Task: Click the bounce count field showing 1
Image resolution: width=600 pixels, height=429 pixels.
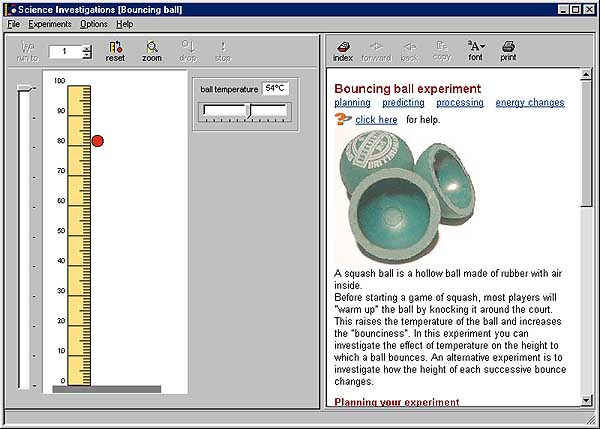Action: (65, 52)
